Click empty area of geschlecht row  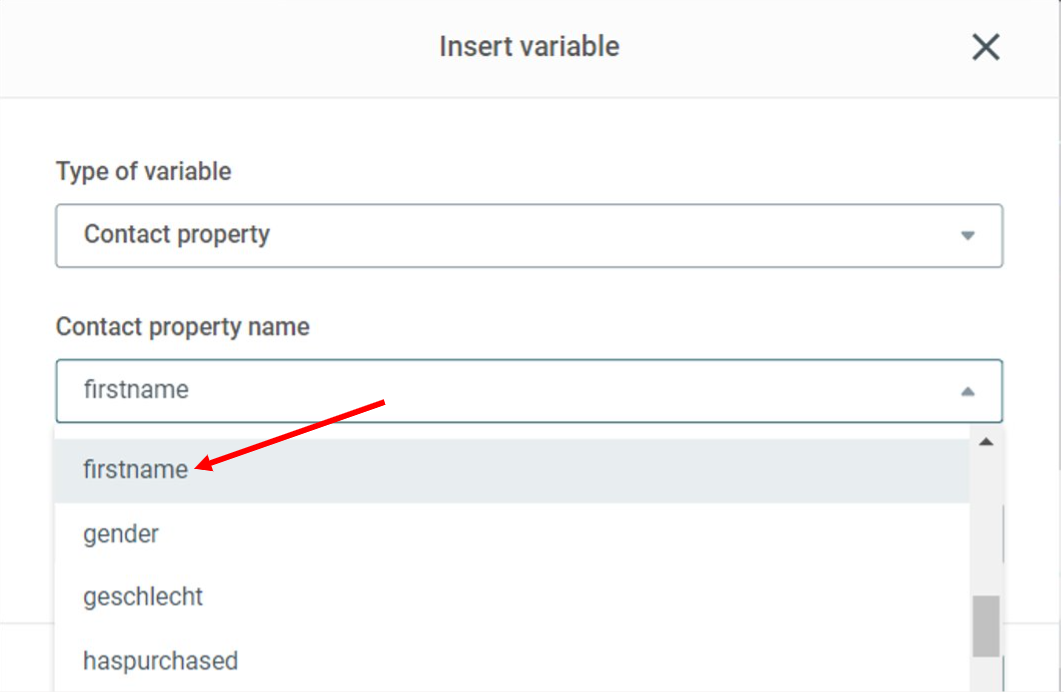tap(584, 597)
